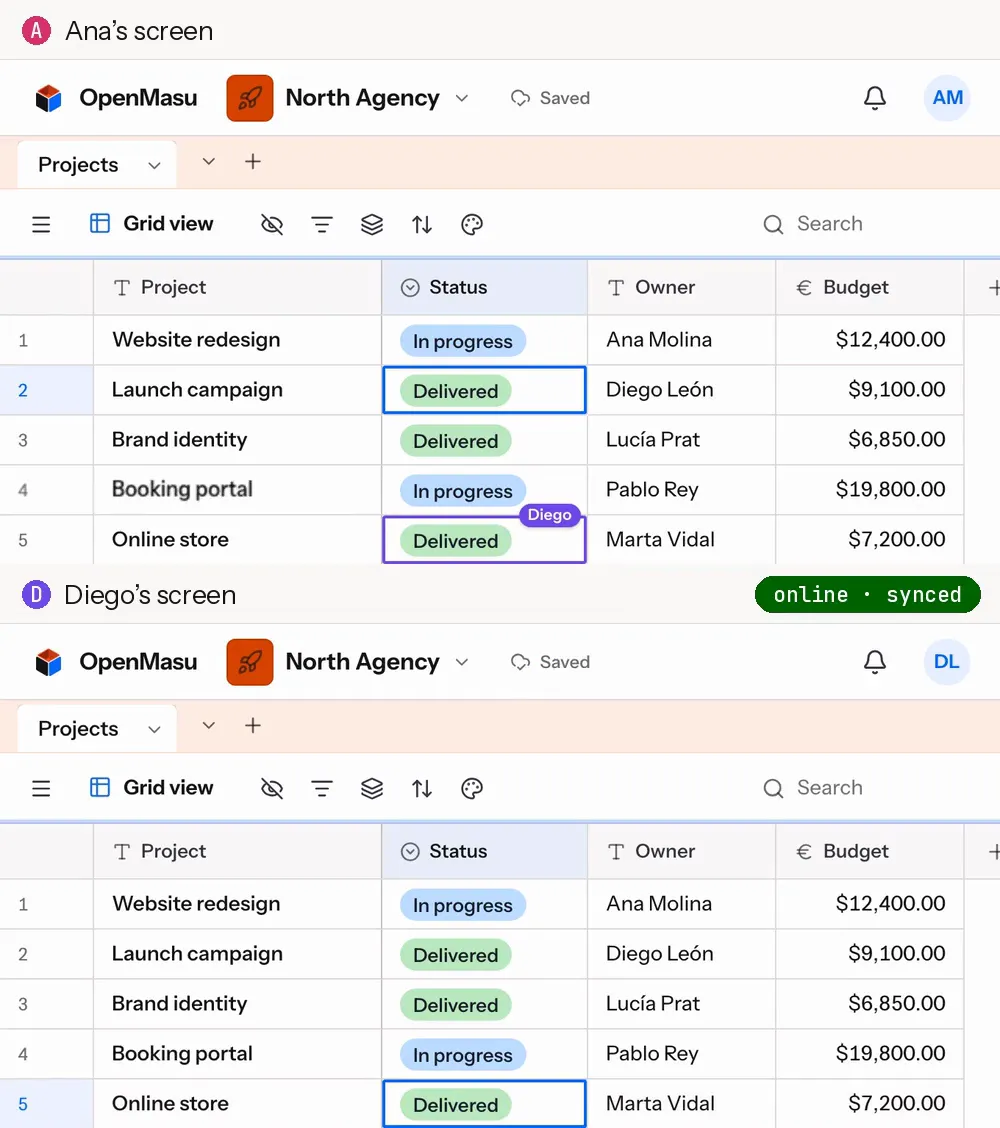Open color palette options on Diego's screen
1000x1128 pixels.
tap(472, 788)
